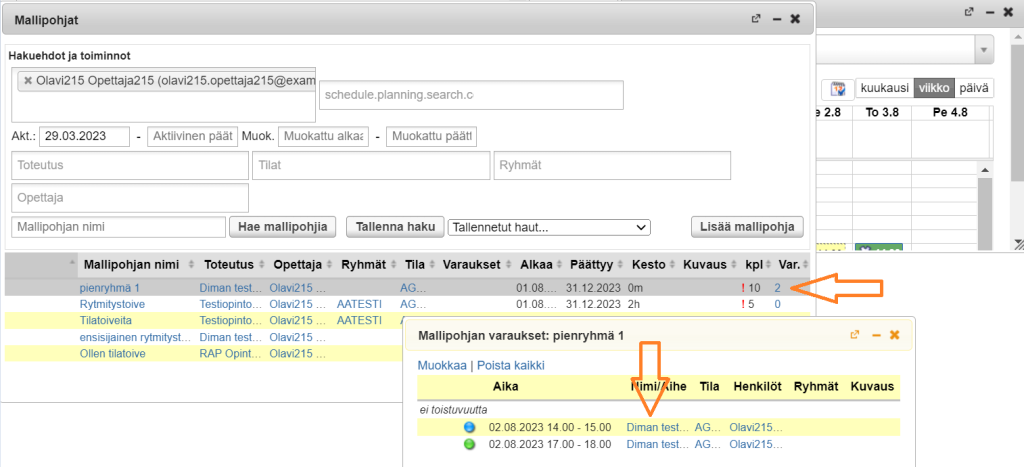Close the Mallipohjan varaukset dialog
1024x467 pixels.
pos(895,335)
